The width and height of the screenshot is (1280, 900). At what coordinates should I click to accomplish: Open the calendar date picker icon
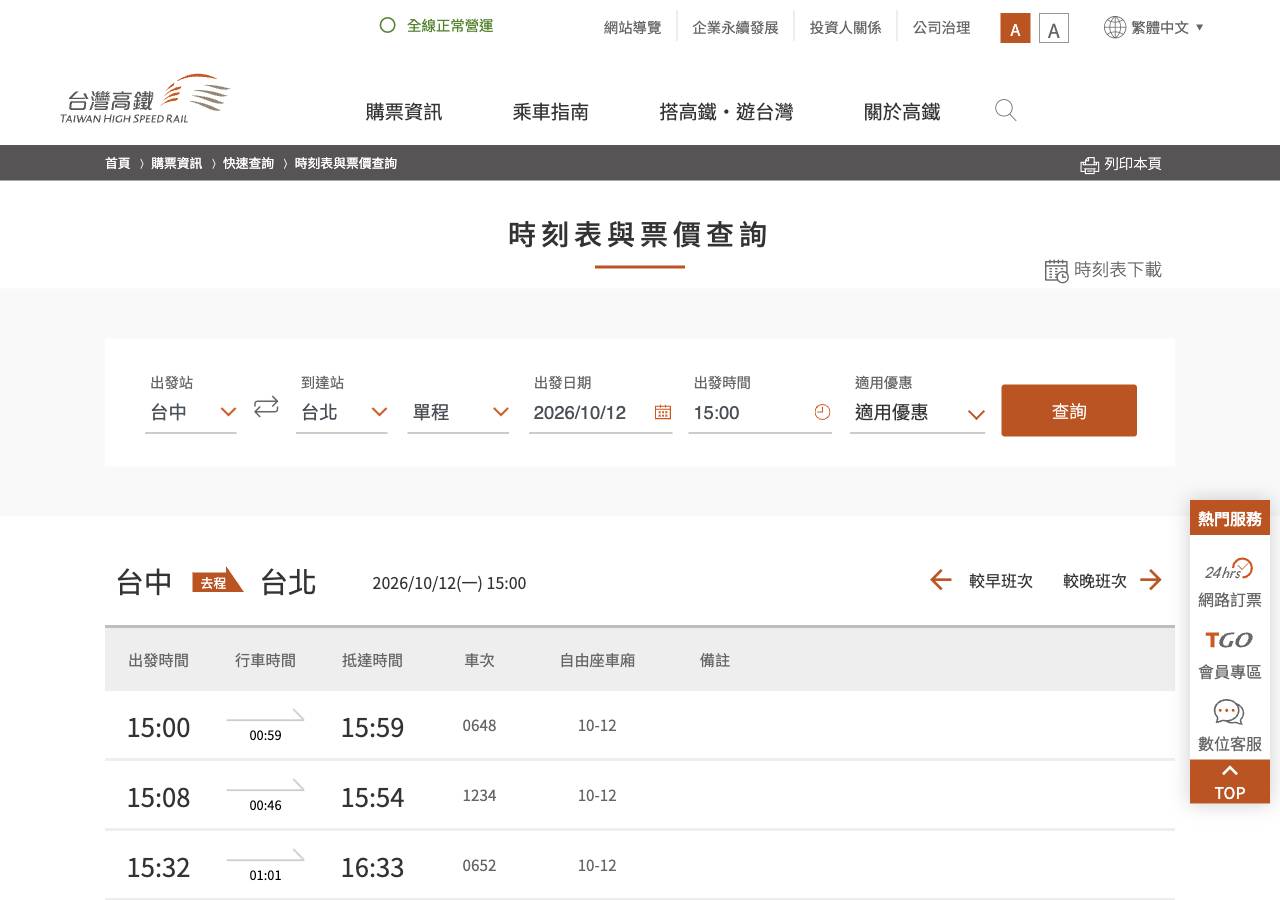pyautogui.click(x=663, y=412)
